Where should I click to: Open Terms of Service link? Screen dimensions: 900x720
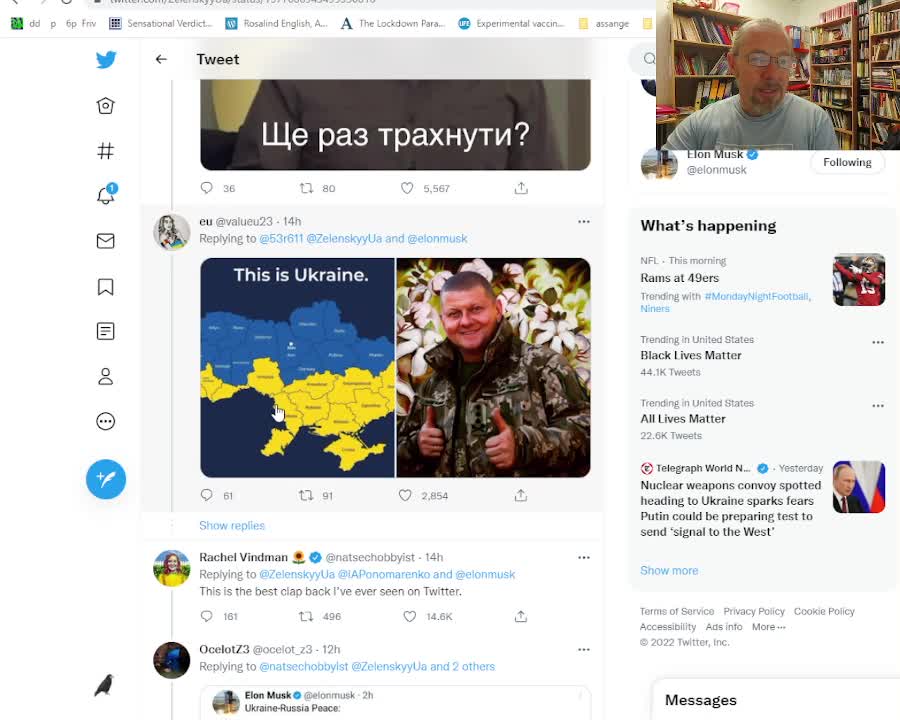677,611
